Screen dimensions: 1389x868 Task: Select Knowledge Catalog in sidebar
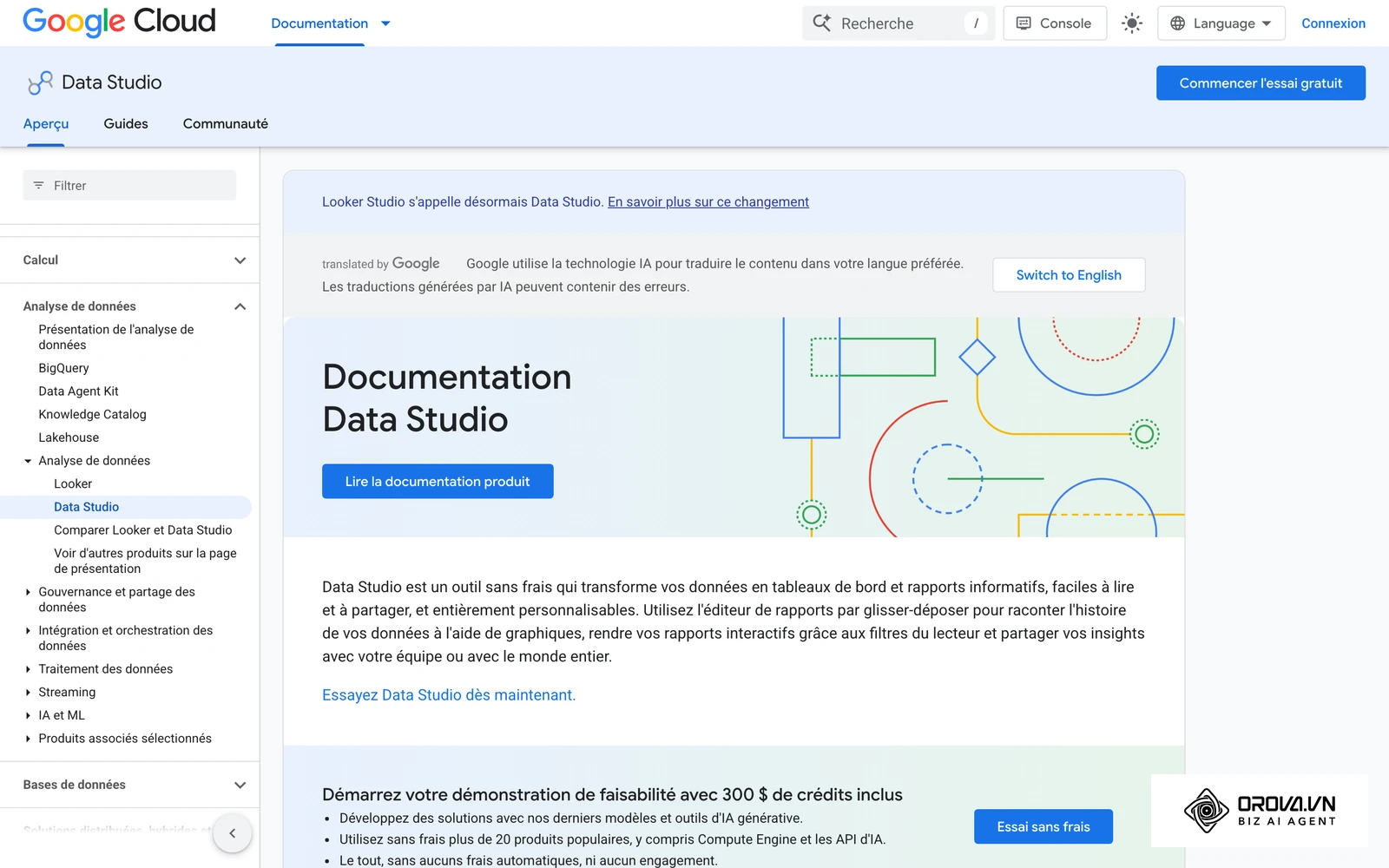point(92,415)
